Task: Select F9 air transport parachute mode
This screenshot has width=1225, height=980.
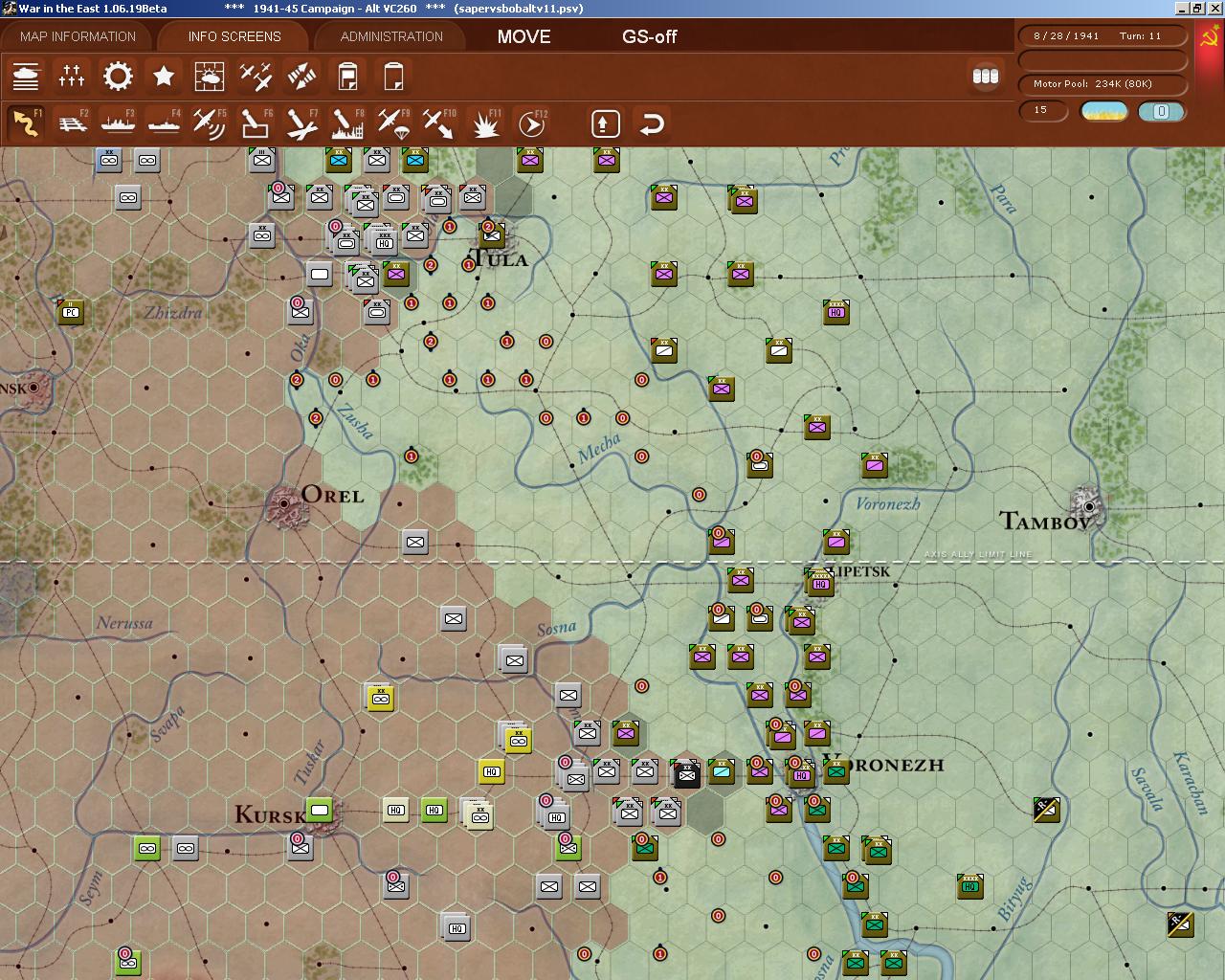Action: click(393, 123)
